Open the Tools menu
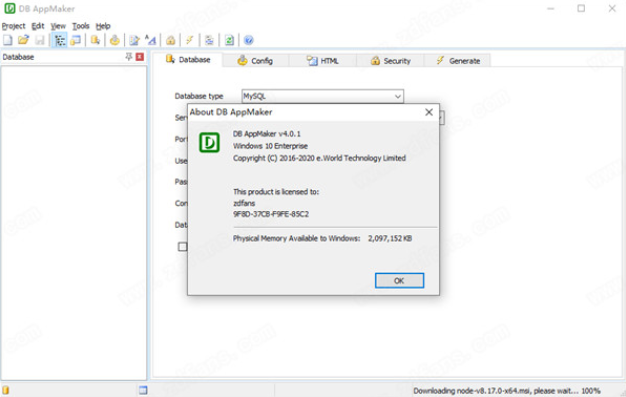This screenshot has height=397, width=626. 81,26
